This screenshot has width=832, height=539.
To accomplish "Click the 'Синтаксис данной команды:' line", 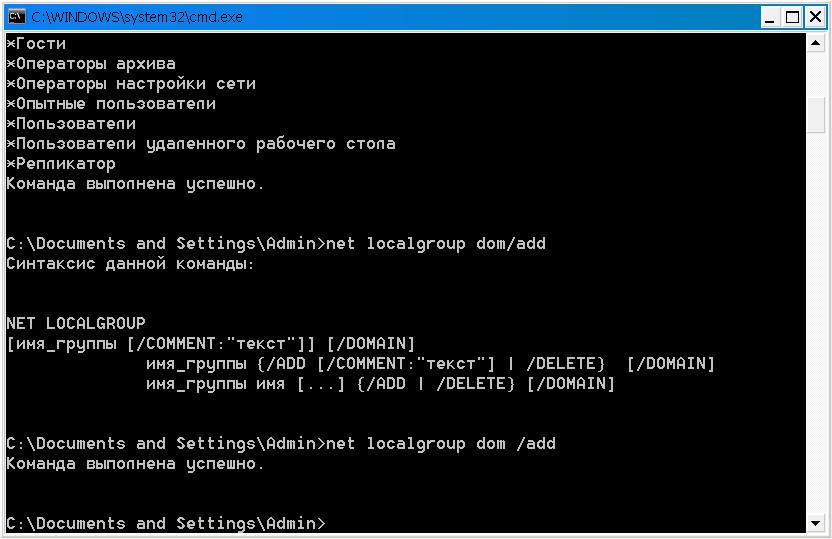I will point(131,264).
